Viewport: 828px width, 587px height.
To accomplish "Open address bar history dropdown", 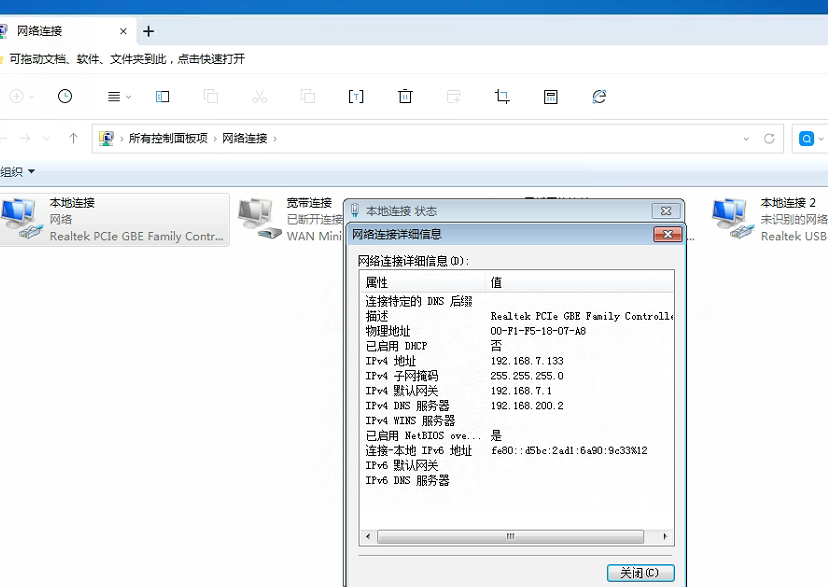I will 746,139.
